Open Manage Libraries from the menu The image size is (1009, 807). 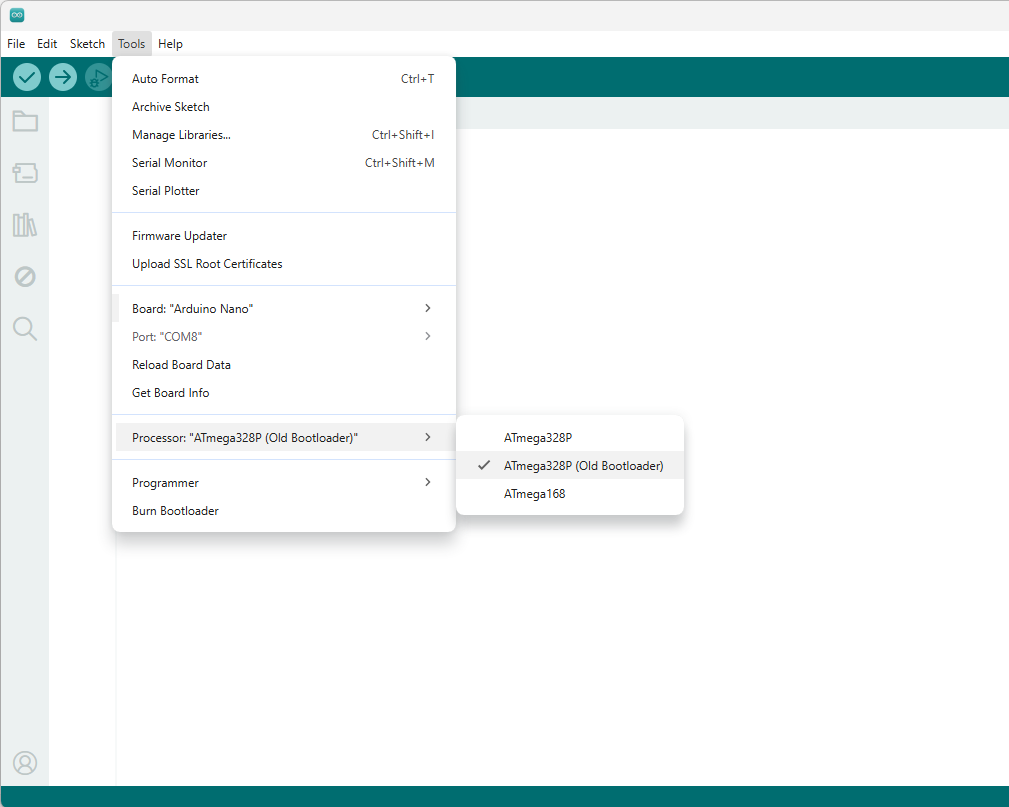[284, 134]
